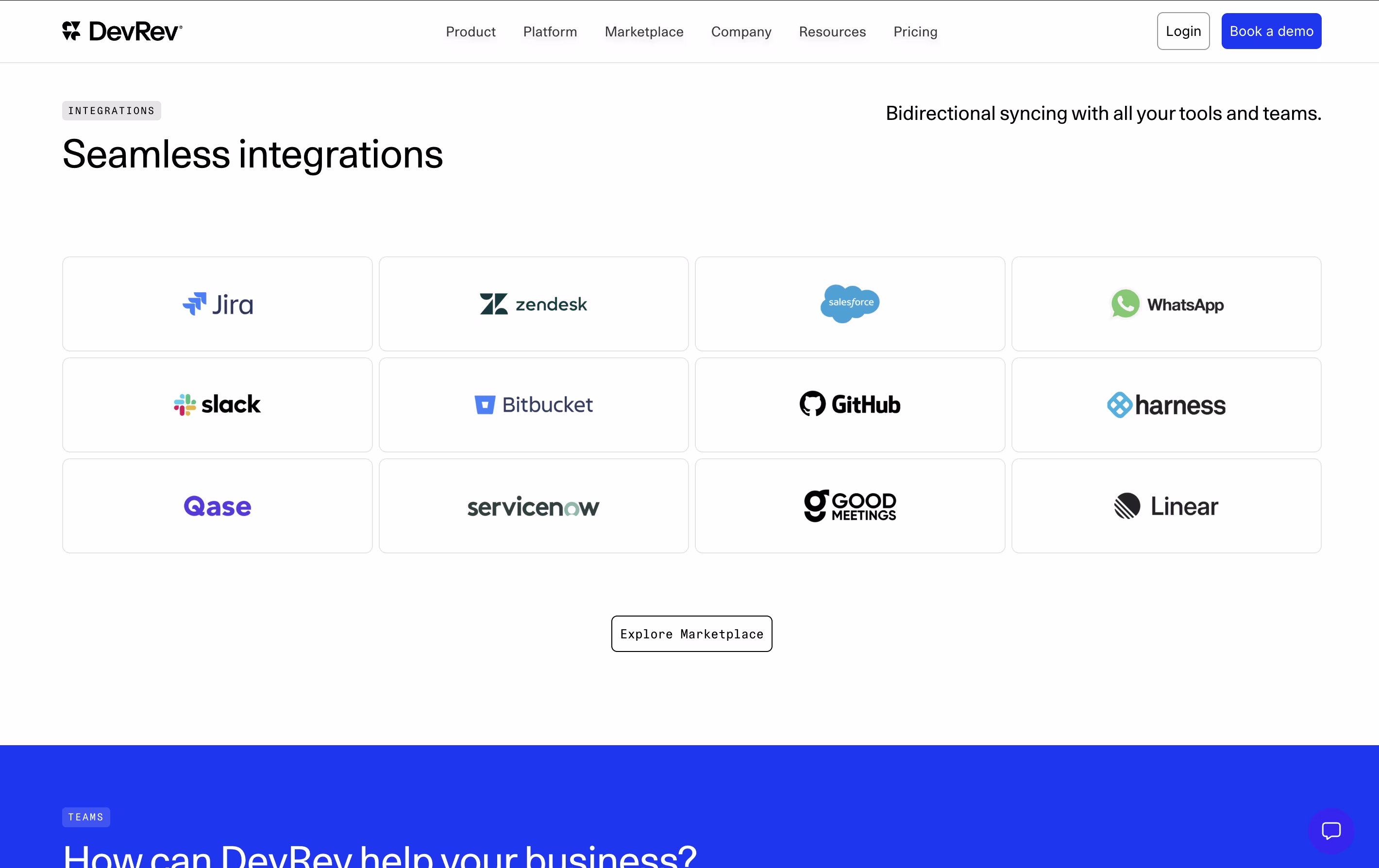Click the Login button
Screen dimensions: 1379x868
[1183, 31]
